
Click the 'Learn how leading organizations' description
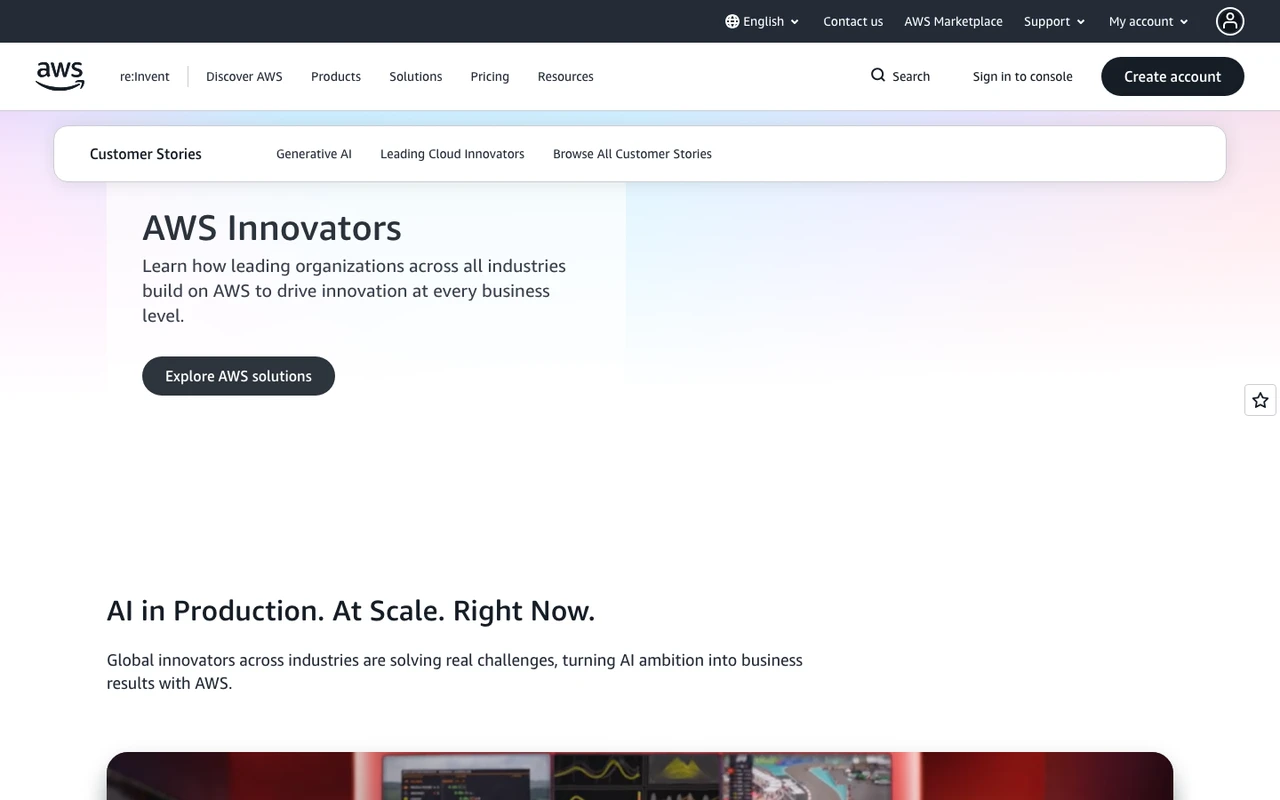(x=354, y=291)
